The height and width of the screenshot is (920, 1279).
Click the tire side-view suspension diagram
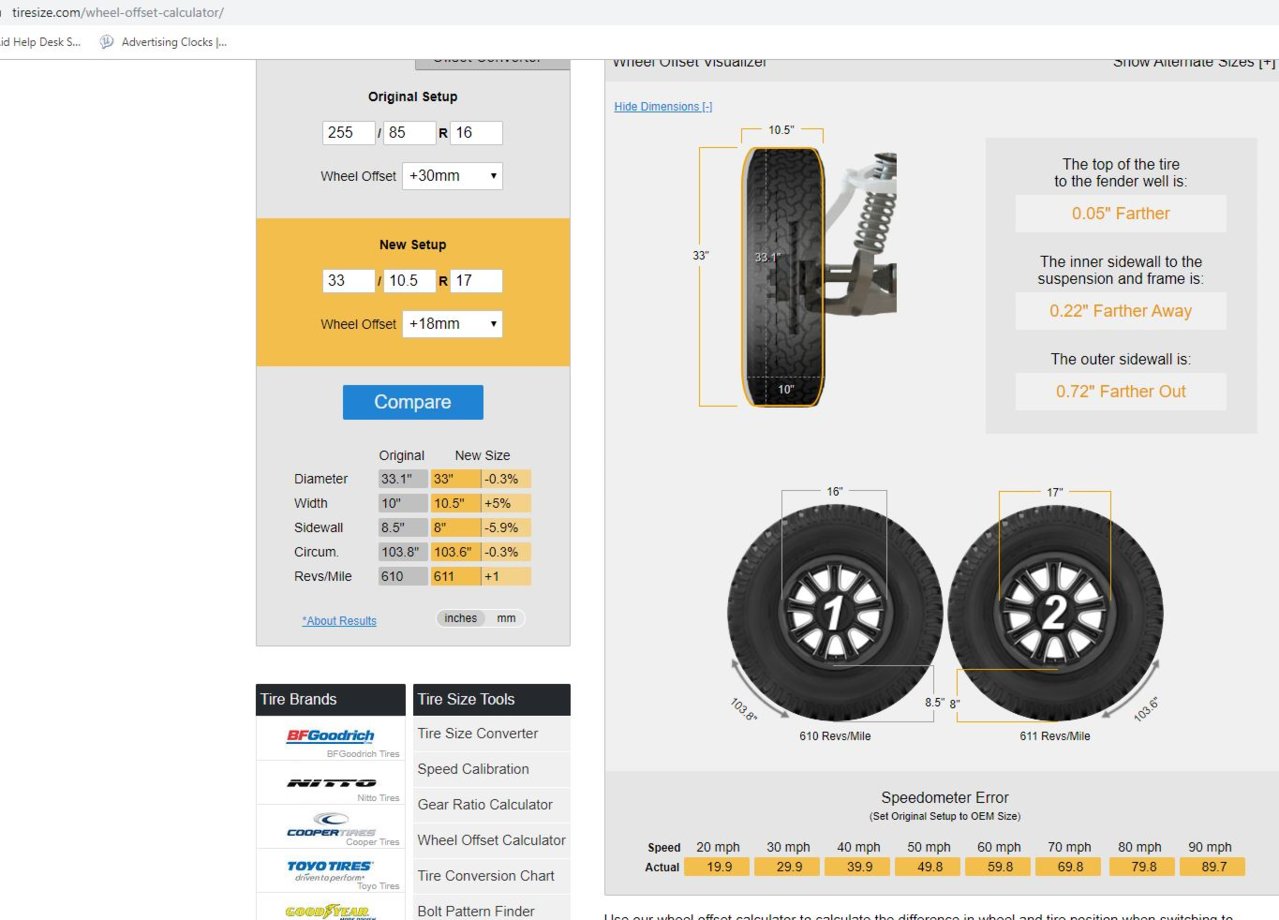click(x=819, y=280)
